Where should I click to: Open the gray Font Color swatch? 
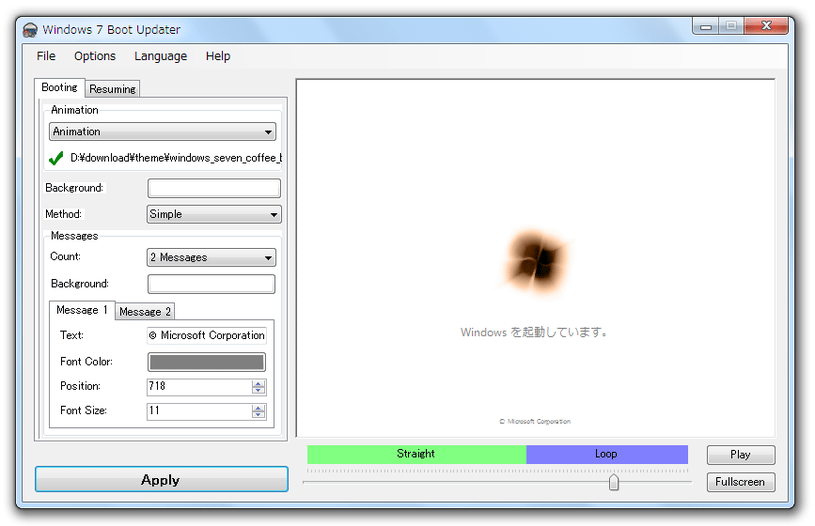207,362
